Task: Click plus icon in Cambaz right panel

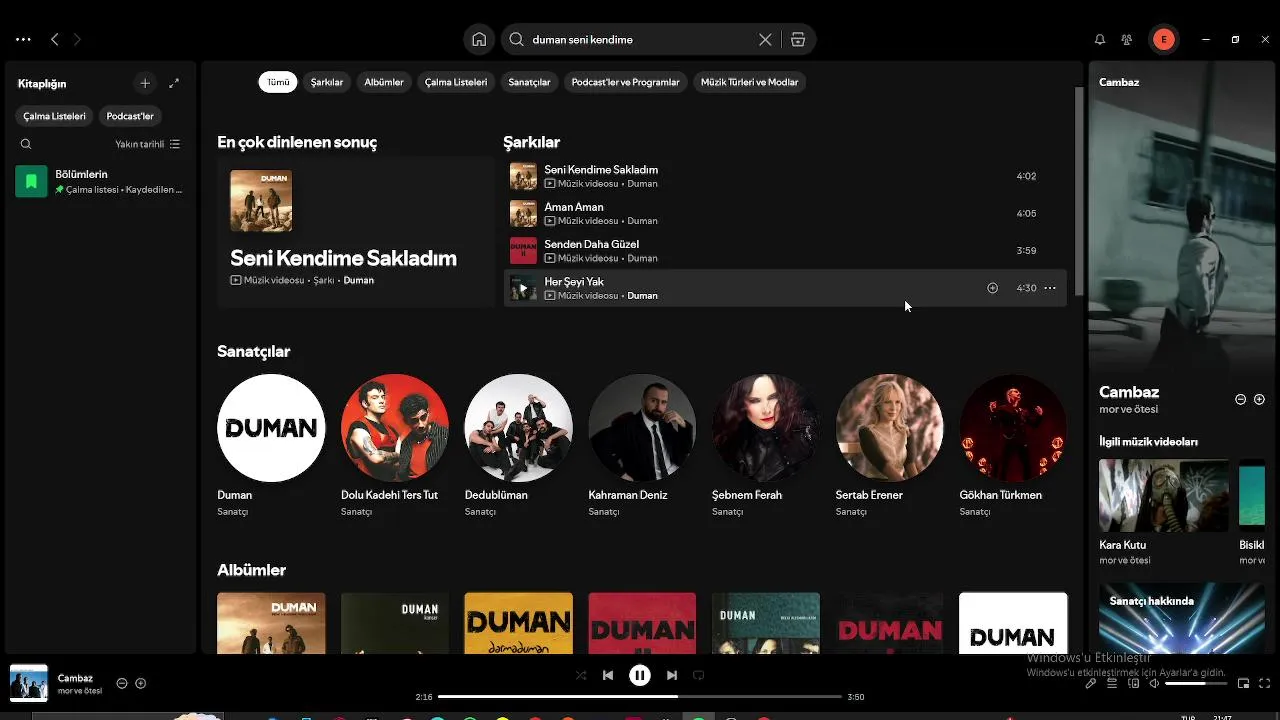Action: click(1259, 399)
